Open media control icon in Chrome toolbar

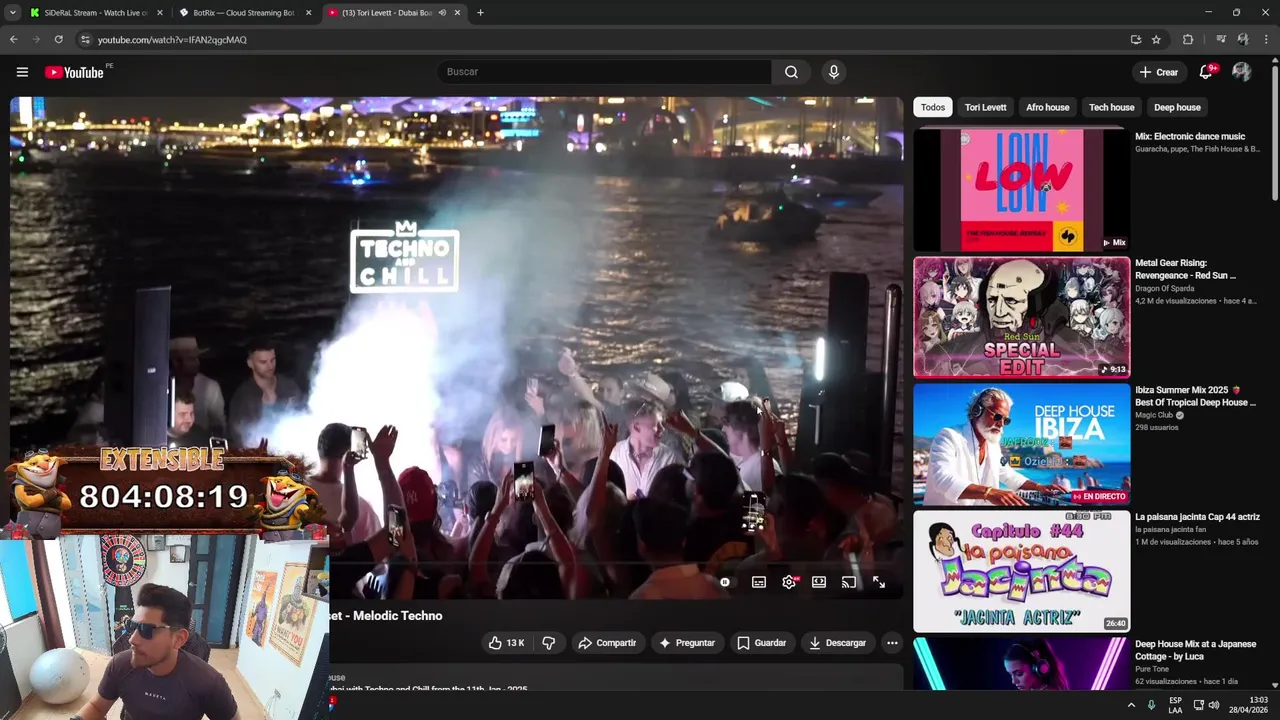[1221, 40]
